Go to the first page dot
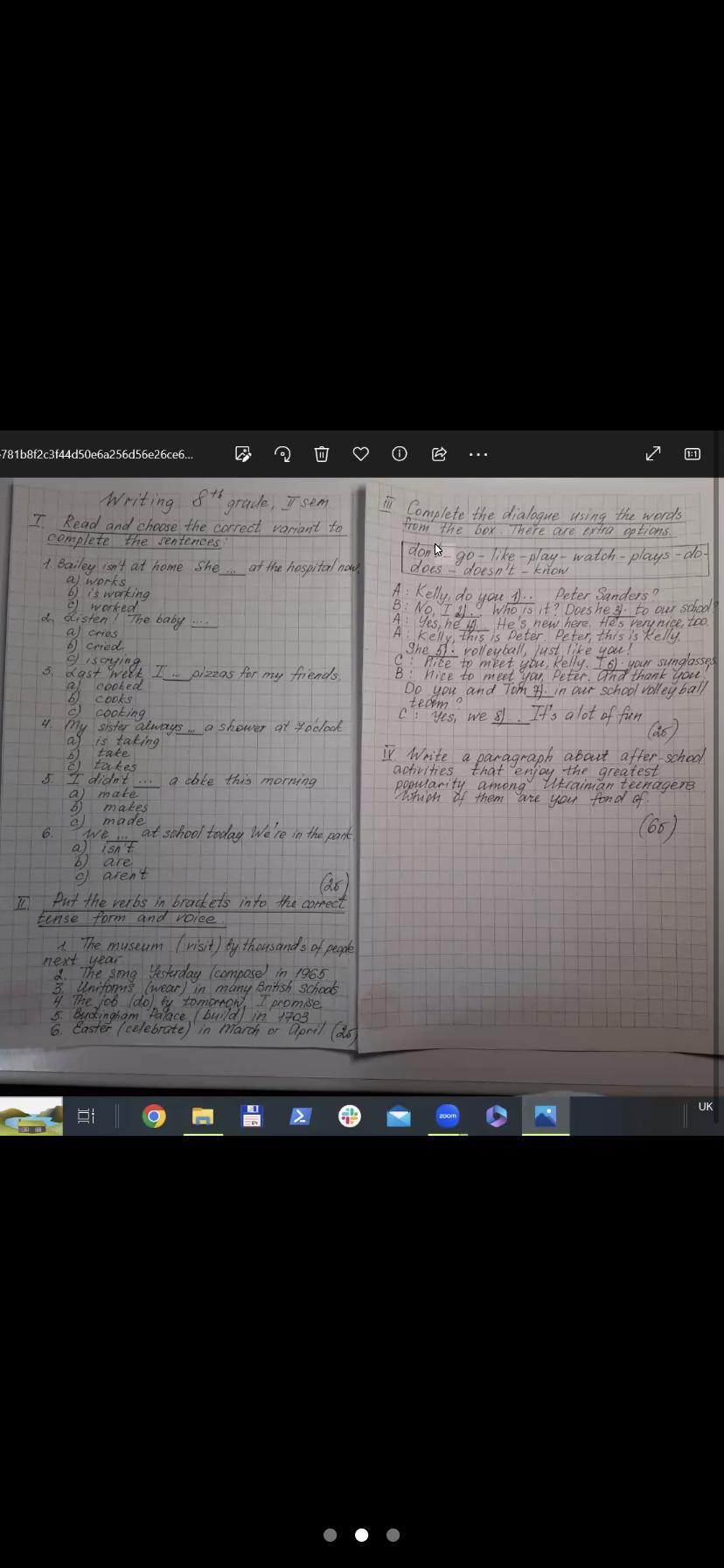Image resolution: width=724 pixels, height=1568 pixels. (x=330, y=1535)
